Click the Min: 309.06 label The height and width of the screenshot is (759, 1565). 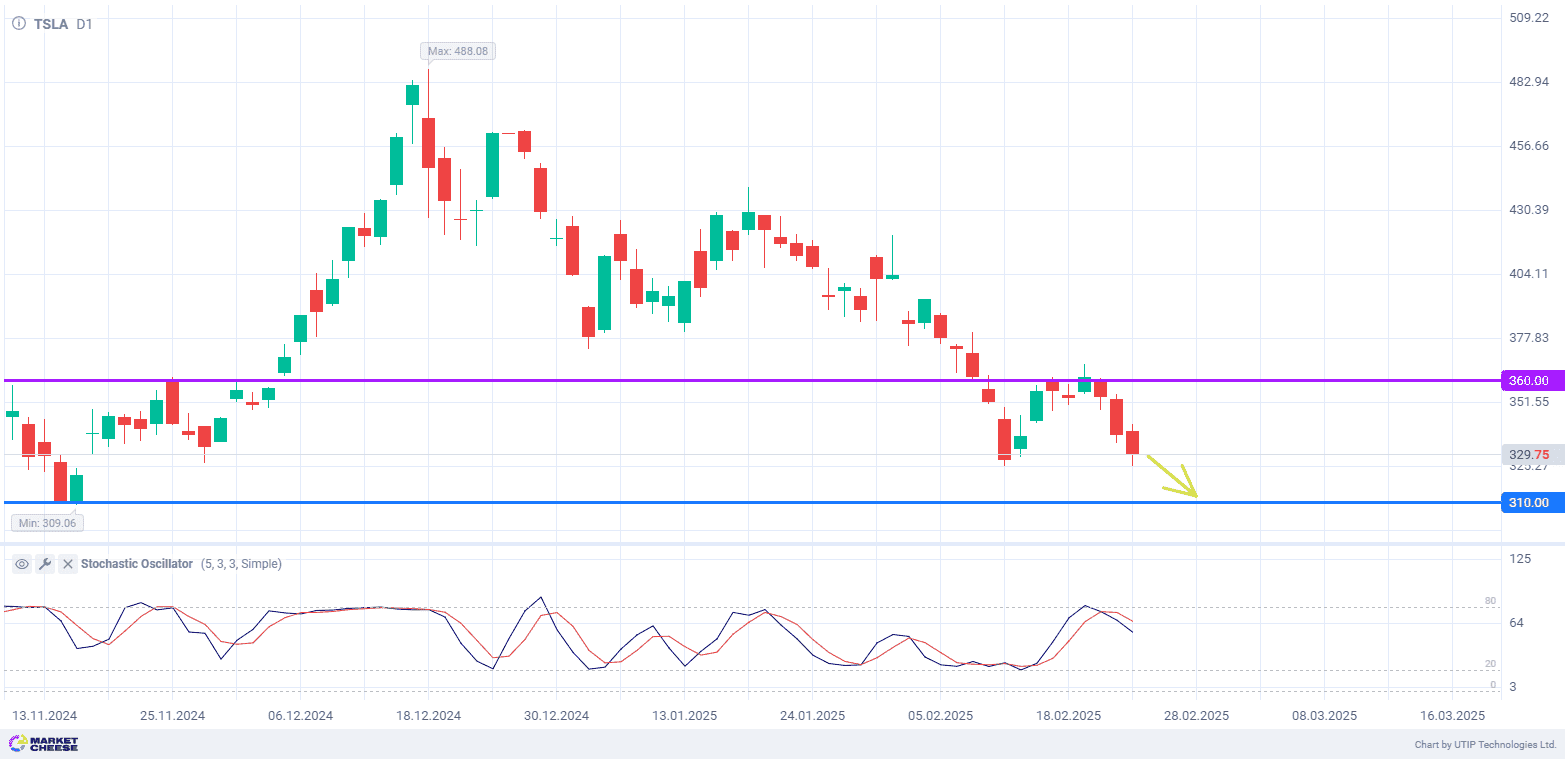(x=47, y=522)
